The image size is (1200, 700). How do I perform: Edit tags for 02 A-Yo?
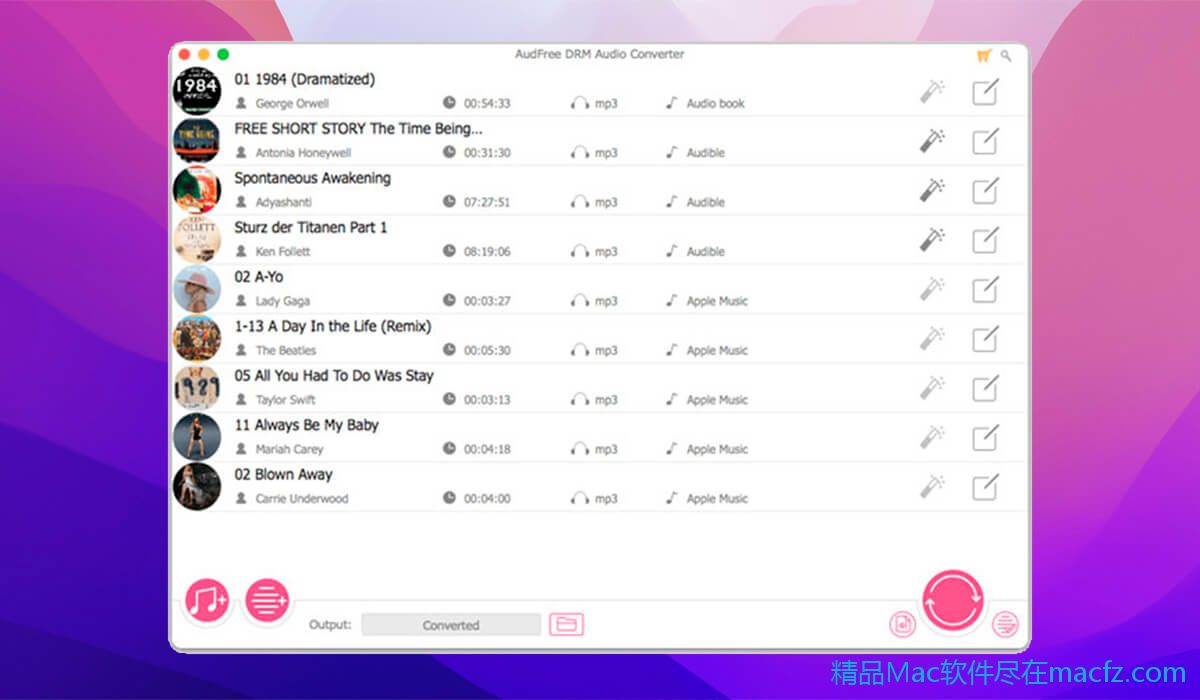tap(985, 289)
